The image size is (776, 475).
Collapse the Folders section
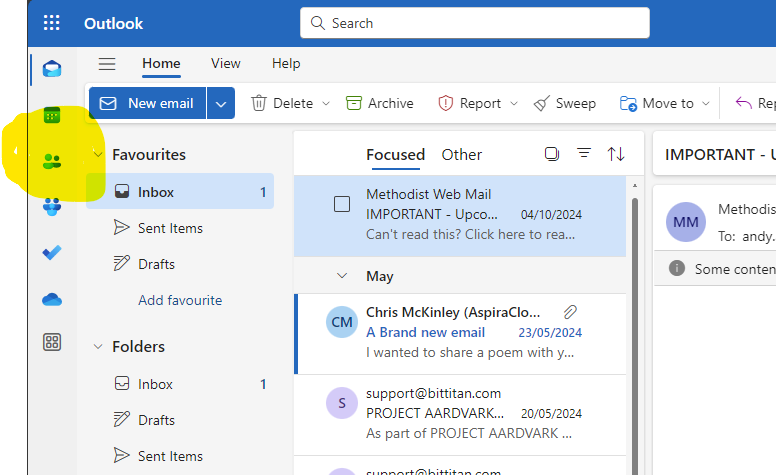[x=98, y=346]
